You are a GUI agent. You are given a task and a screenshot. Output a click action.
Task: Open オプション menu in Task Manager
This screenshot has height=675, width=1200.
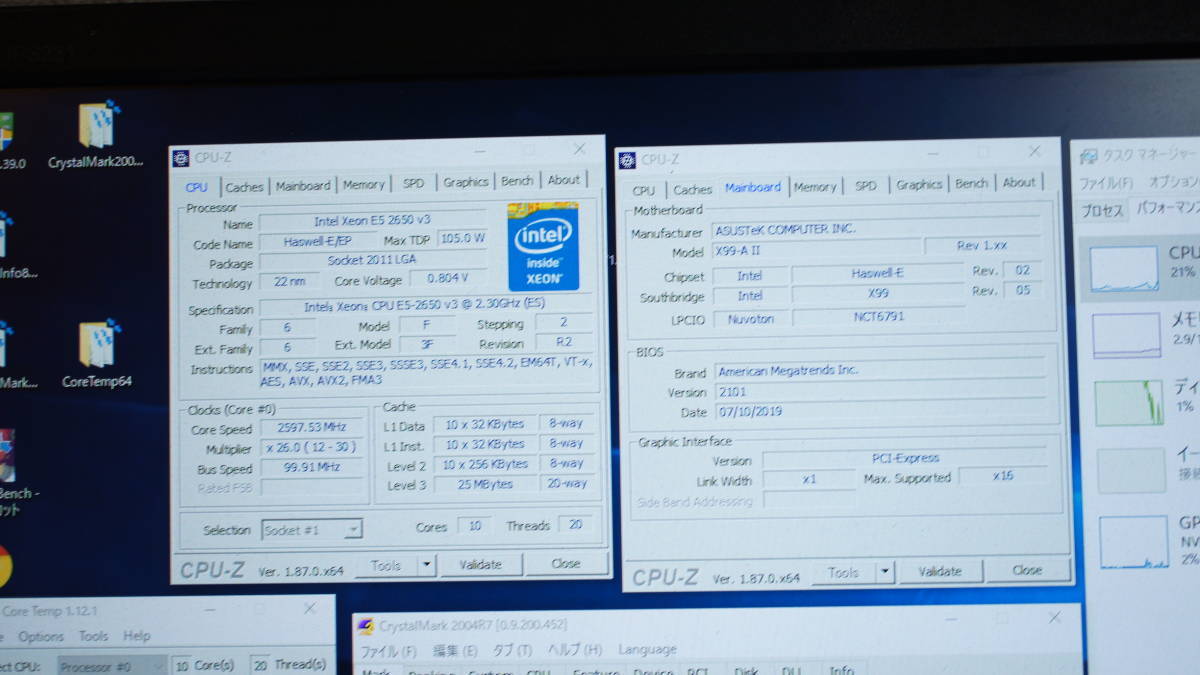tap(1173, 182)
